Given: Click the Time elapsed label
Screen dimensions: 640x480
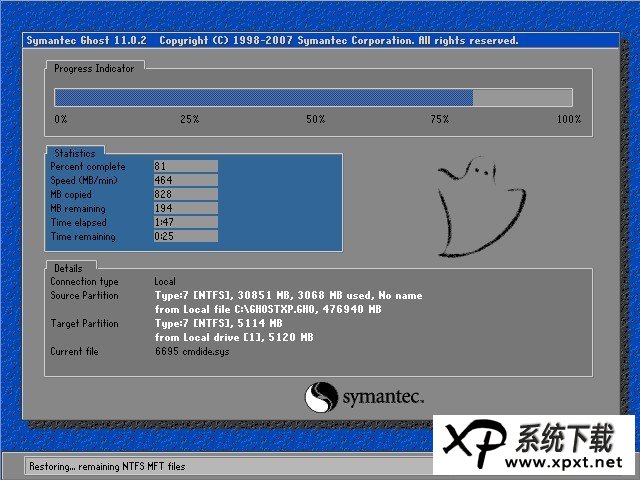Looking at the screenshot, I should [x=78, y=222].
